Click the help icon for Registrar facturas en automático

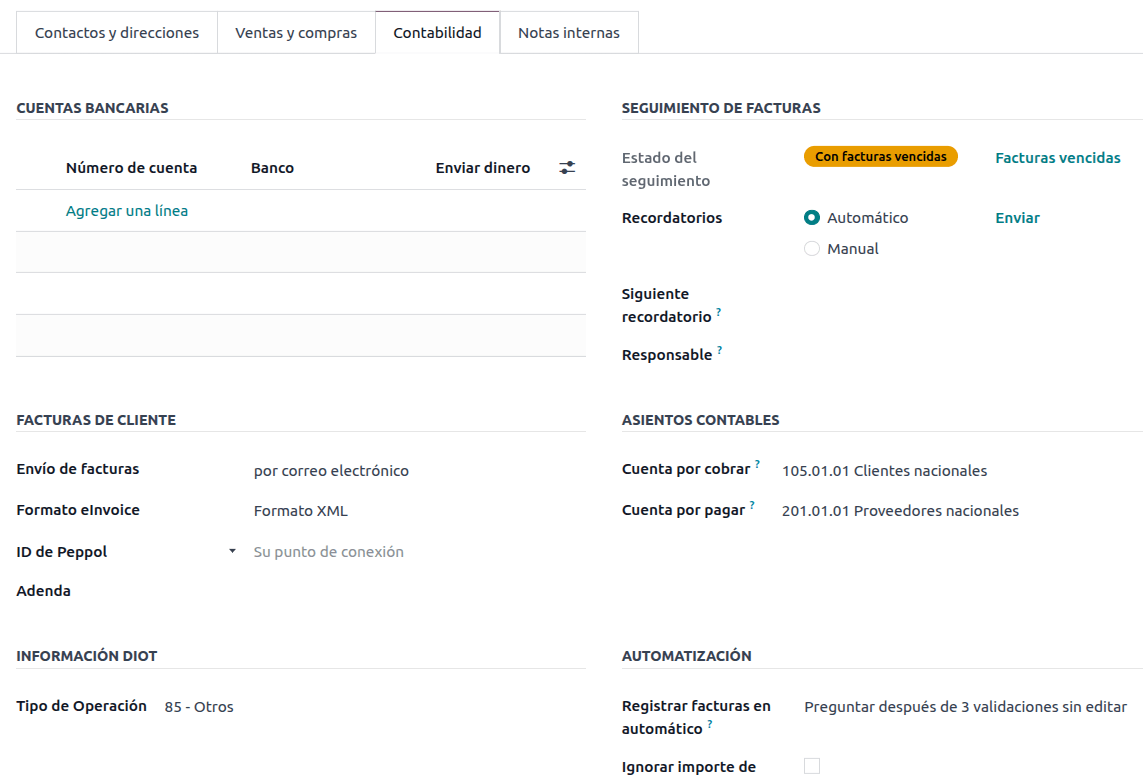tap(710, 724)
